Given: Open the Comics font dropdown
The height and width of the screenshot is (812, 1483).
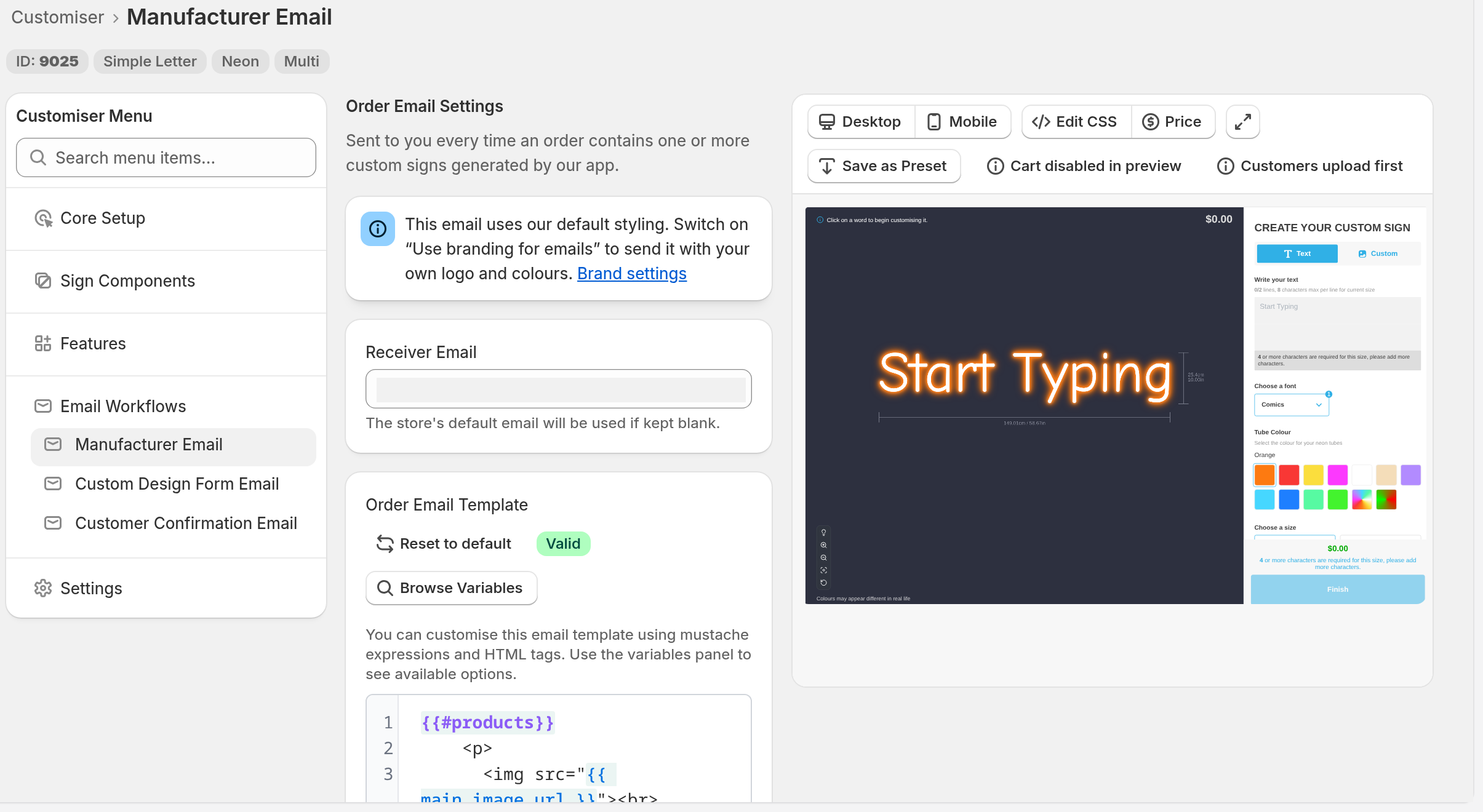Looking at the screenshot, I should click(1292, 405).
